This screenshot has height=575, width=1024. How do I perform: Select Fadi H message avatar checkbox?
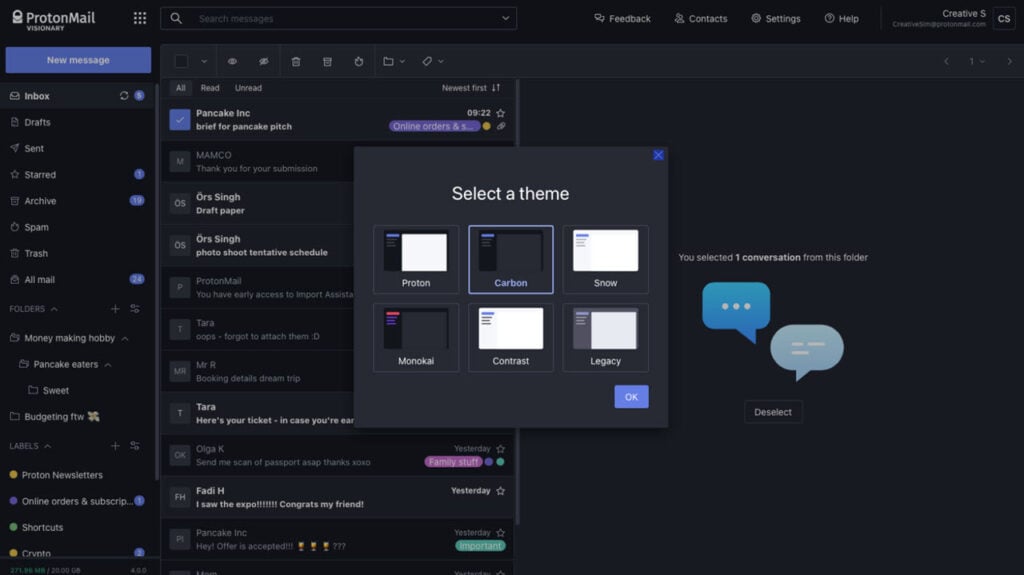(180, 497)
